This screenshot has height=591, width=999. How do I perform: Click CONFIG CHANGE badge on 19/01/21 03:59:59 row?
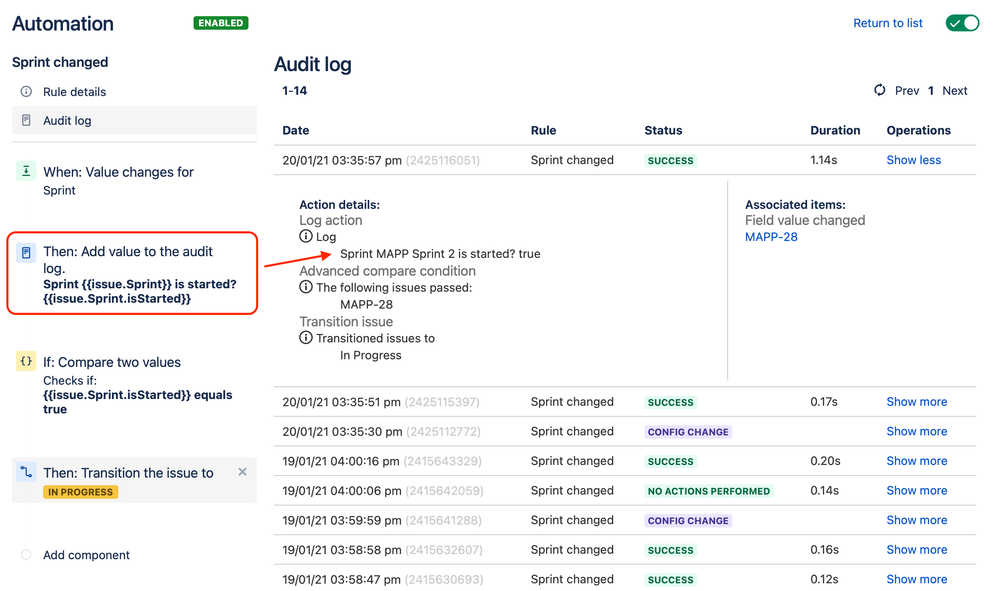687,520
